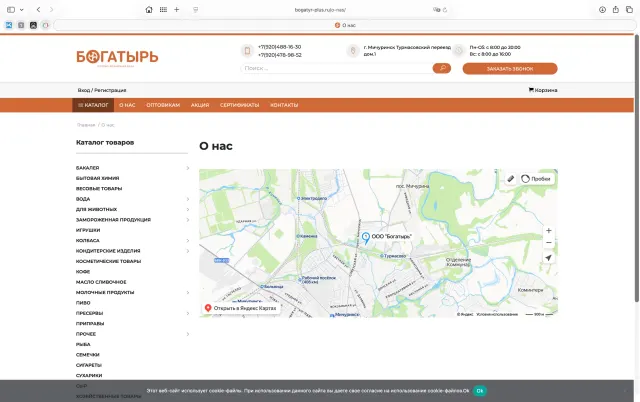640x402 pixels.
Task: Expand the ПРЕСЕРВЫ category chevron
Action: click(188, 313)
